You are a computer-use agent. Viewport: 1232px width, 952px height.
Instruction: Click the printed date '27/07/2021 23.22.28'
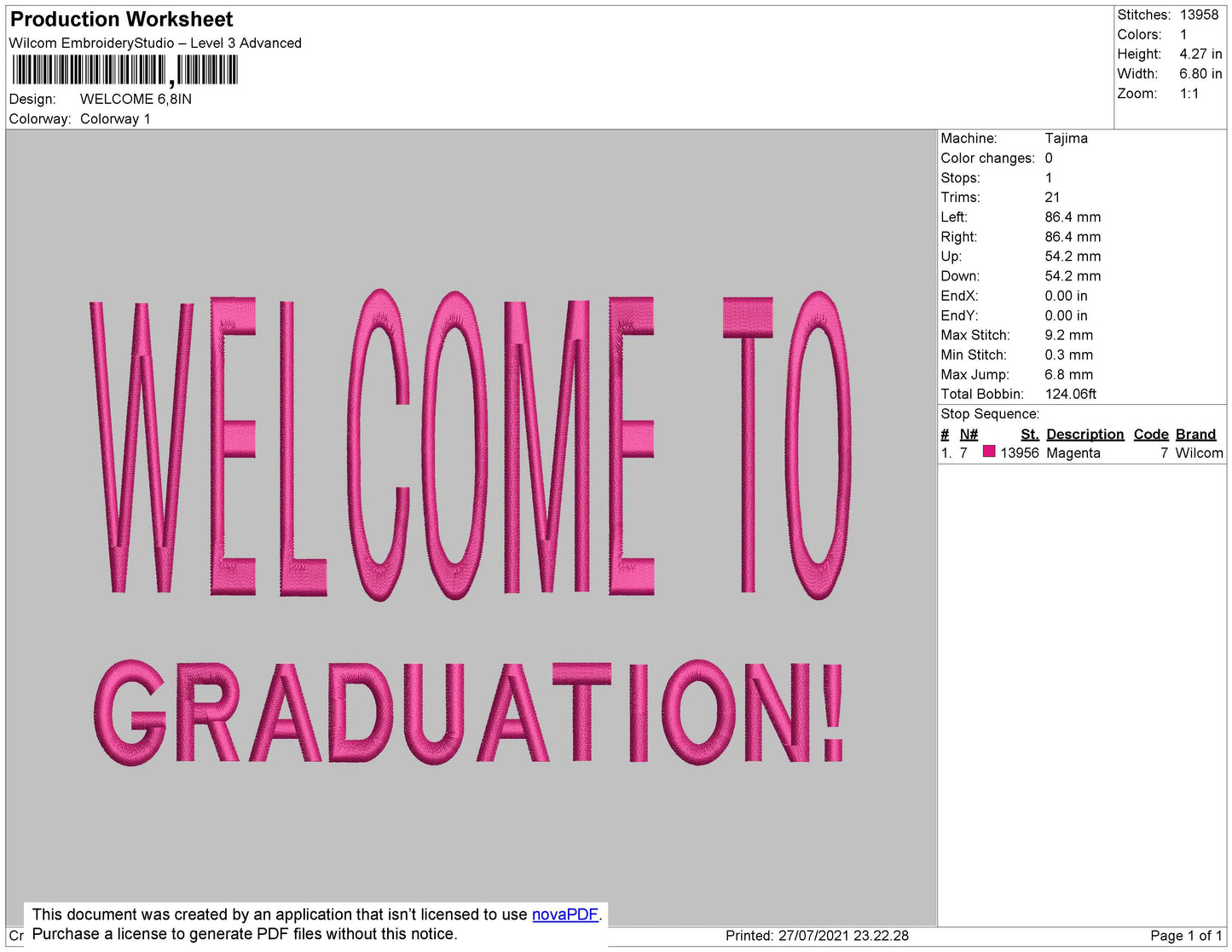pos(843,935)
